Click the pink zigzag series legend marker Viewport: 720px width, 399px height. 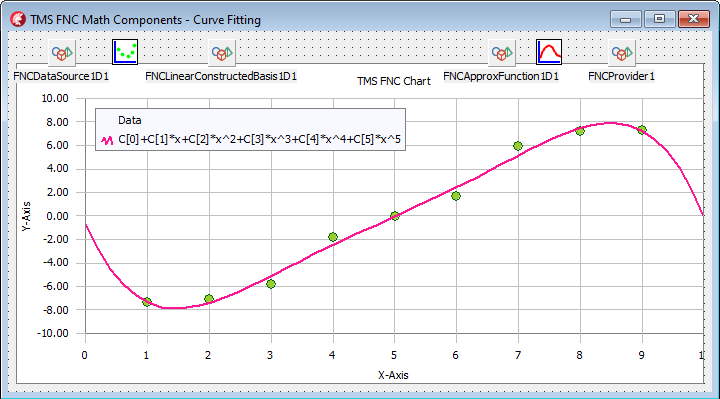coord(107,140)
